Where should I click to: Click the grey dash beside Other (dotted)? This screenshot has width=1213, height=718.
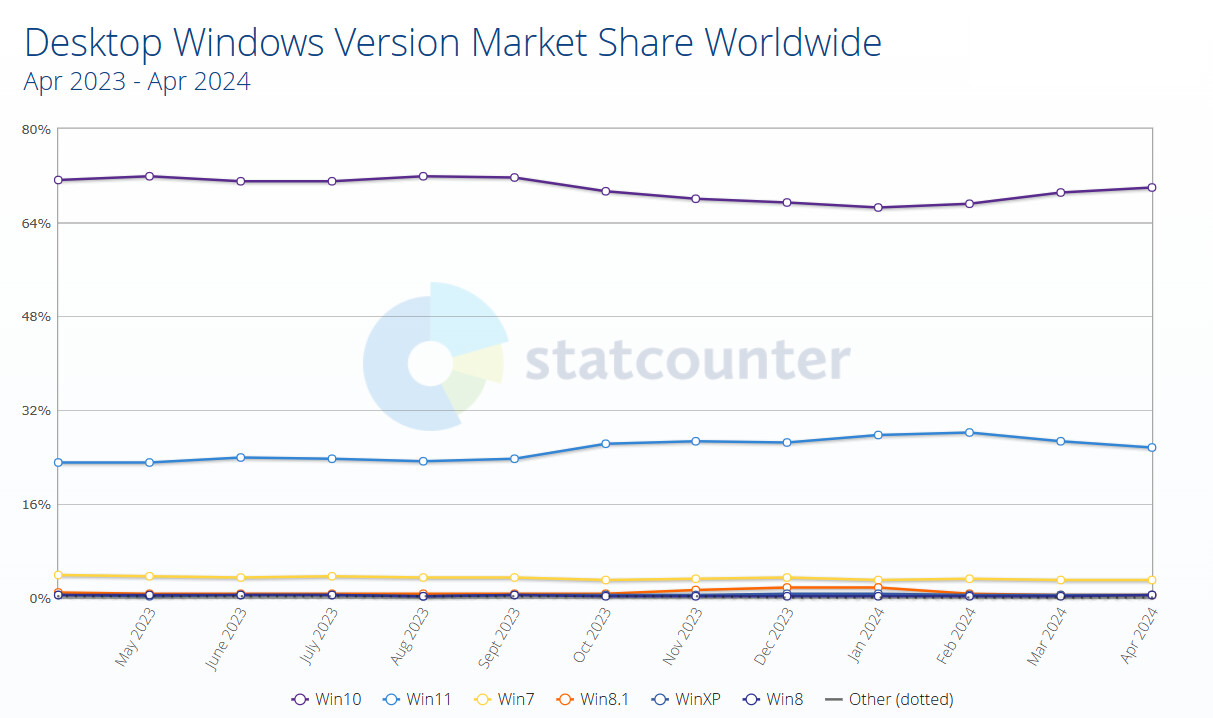[x=833, y=700]
